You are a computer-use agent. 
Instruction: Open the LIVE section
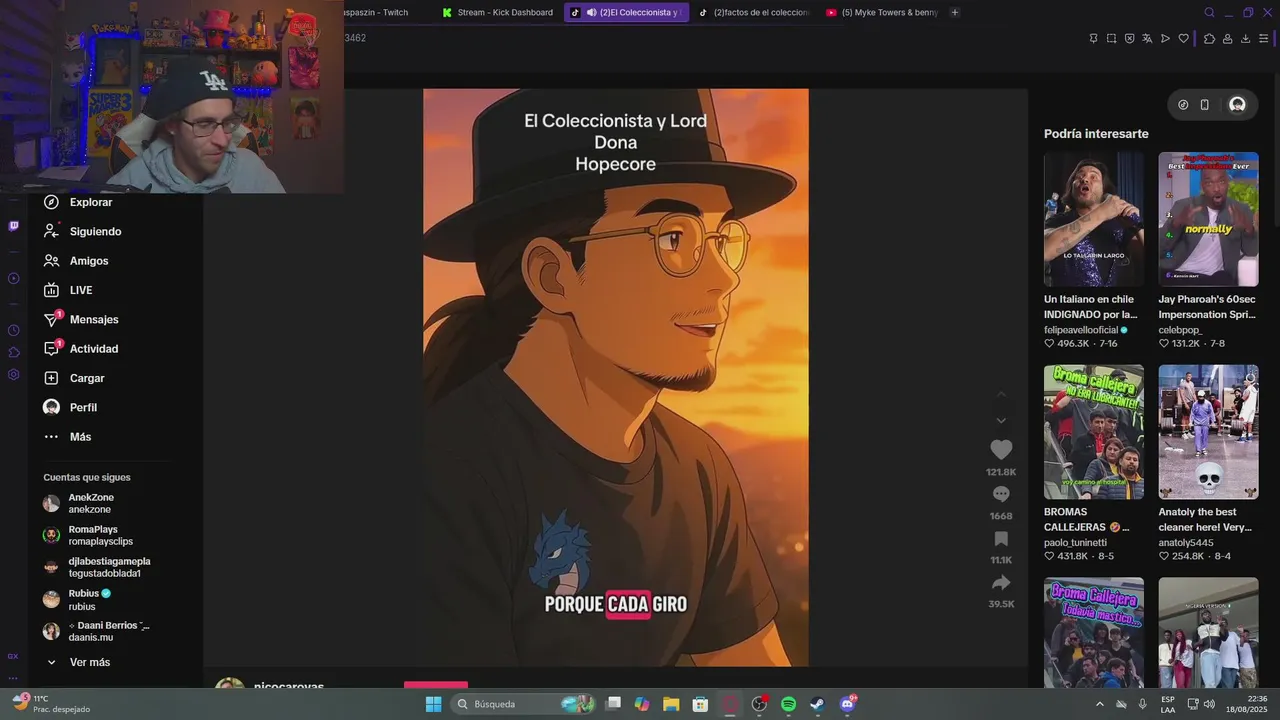68,290
